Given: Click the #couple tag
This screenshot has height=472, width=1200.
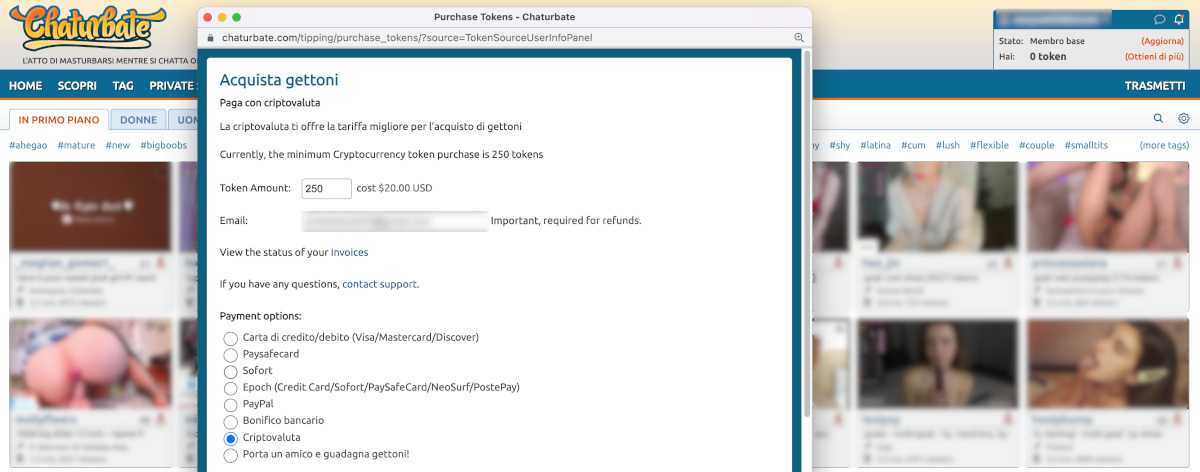Looking at the screenshot, I should [x=1036, y=145].
